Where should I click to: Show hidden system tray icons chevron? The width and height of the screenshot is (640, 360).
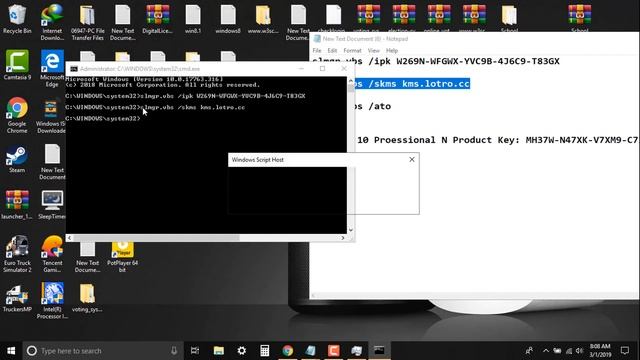[x=546, y=351]
